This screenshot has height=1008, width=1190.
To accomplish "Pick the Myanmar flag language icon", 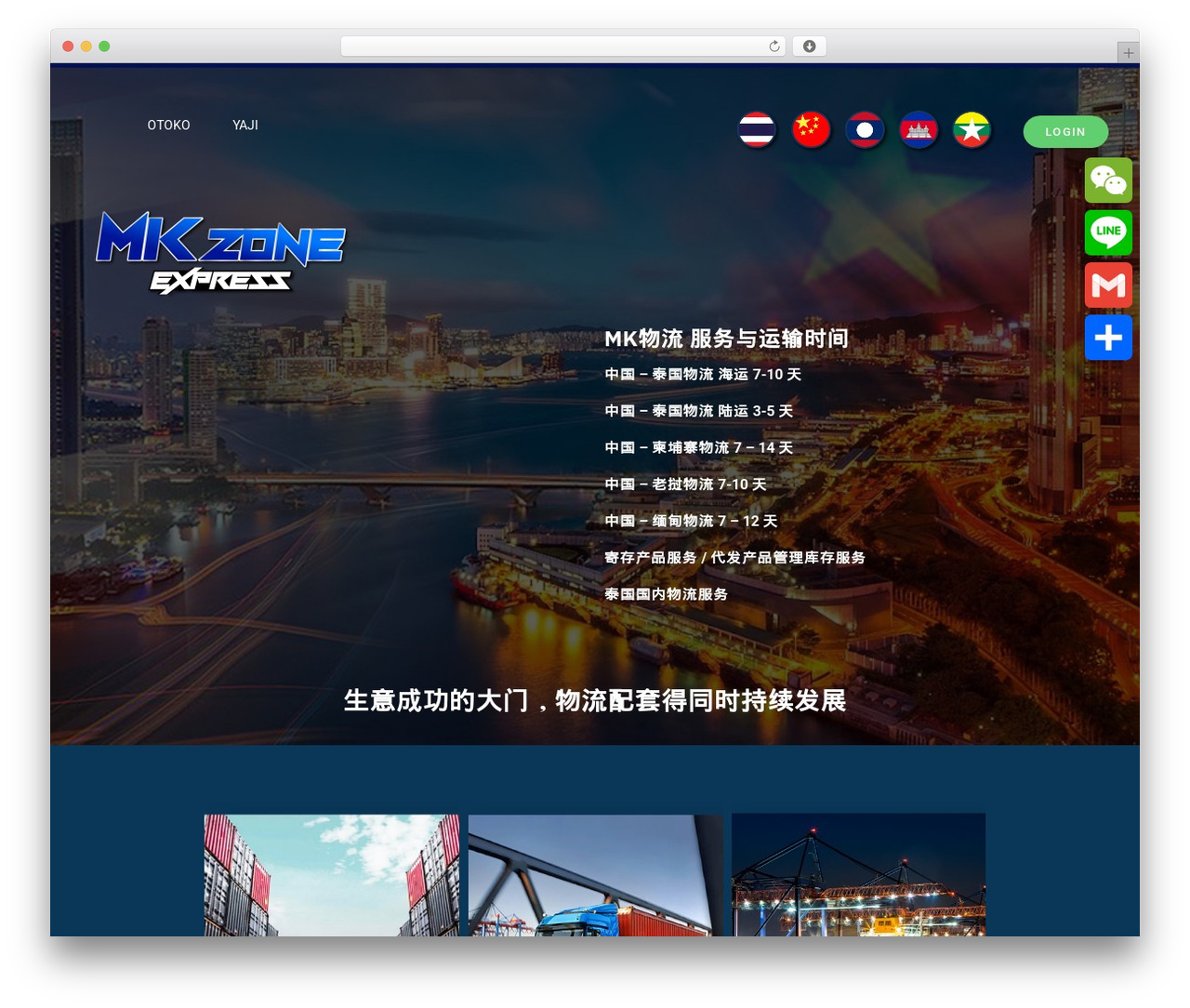I will point(972,129).
